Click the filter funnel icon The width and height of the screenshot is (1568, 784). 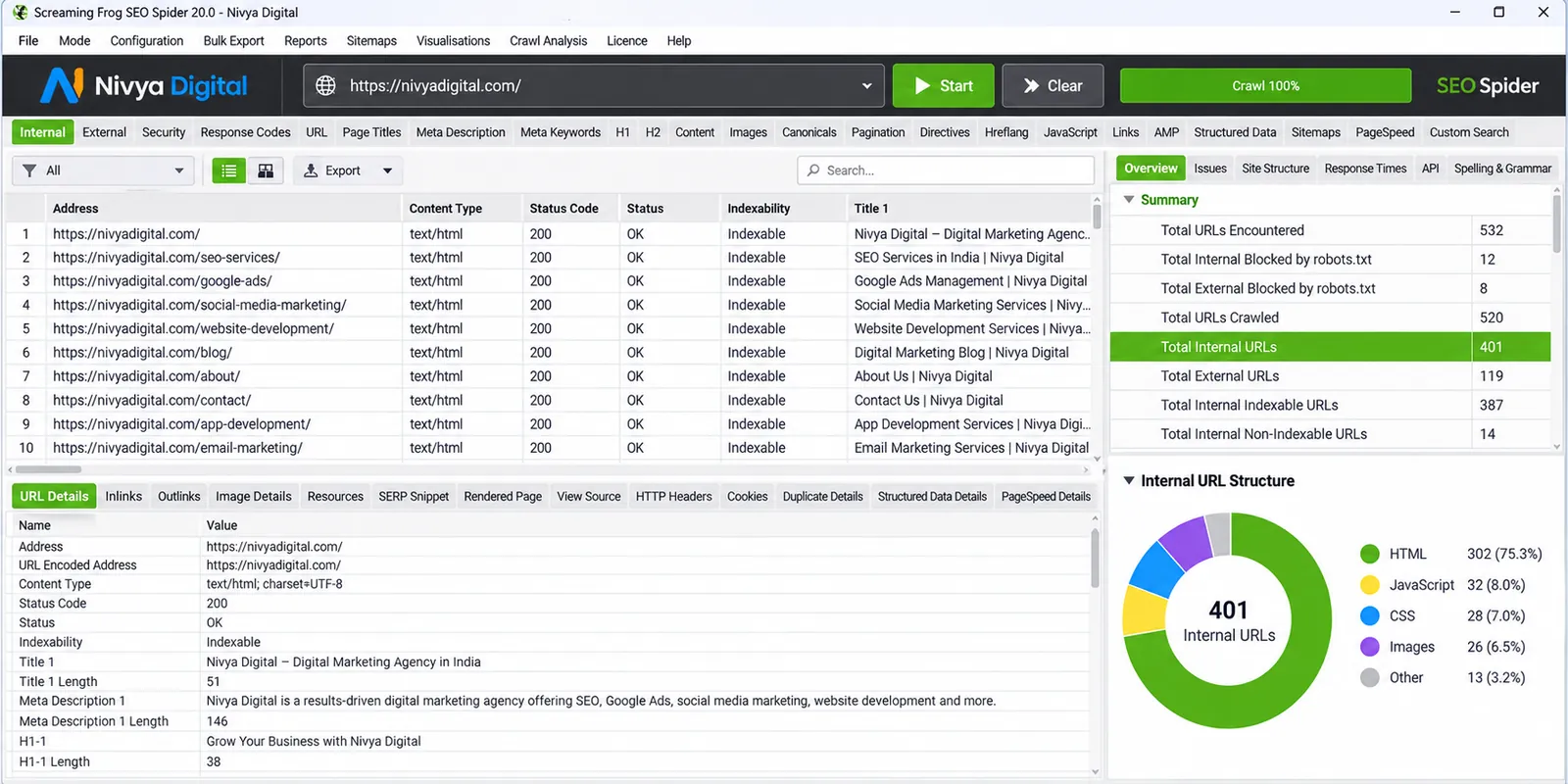29,171
